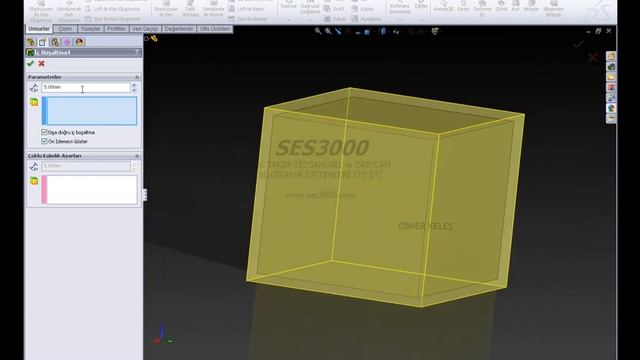The height and width of the screenshot is (360, 640).
Task: Select the Delik Sihirbazı tool
Action: [190, 9]
